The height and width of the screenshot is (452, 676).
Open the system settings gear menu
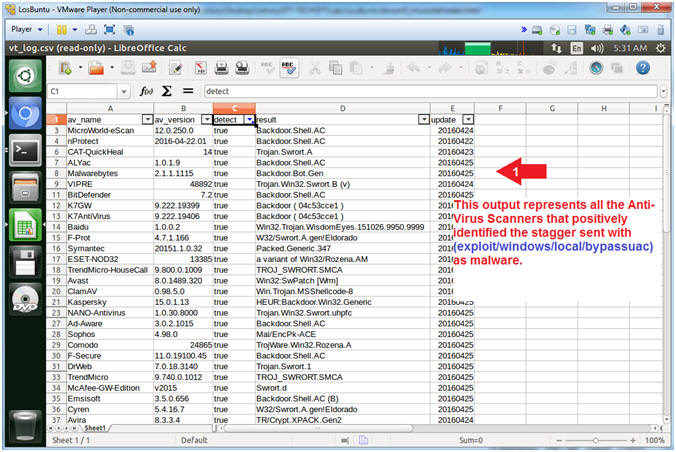[x=661, y=48]
